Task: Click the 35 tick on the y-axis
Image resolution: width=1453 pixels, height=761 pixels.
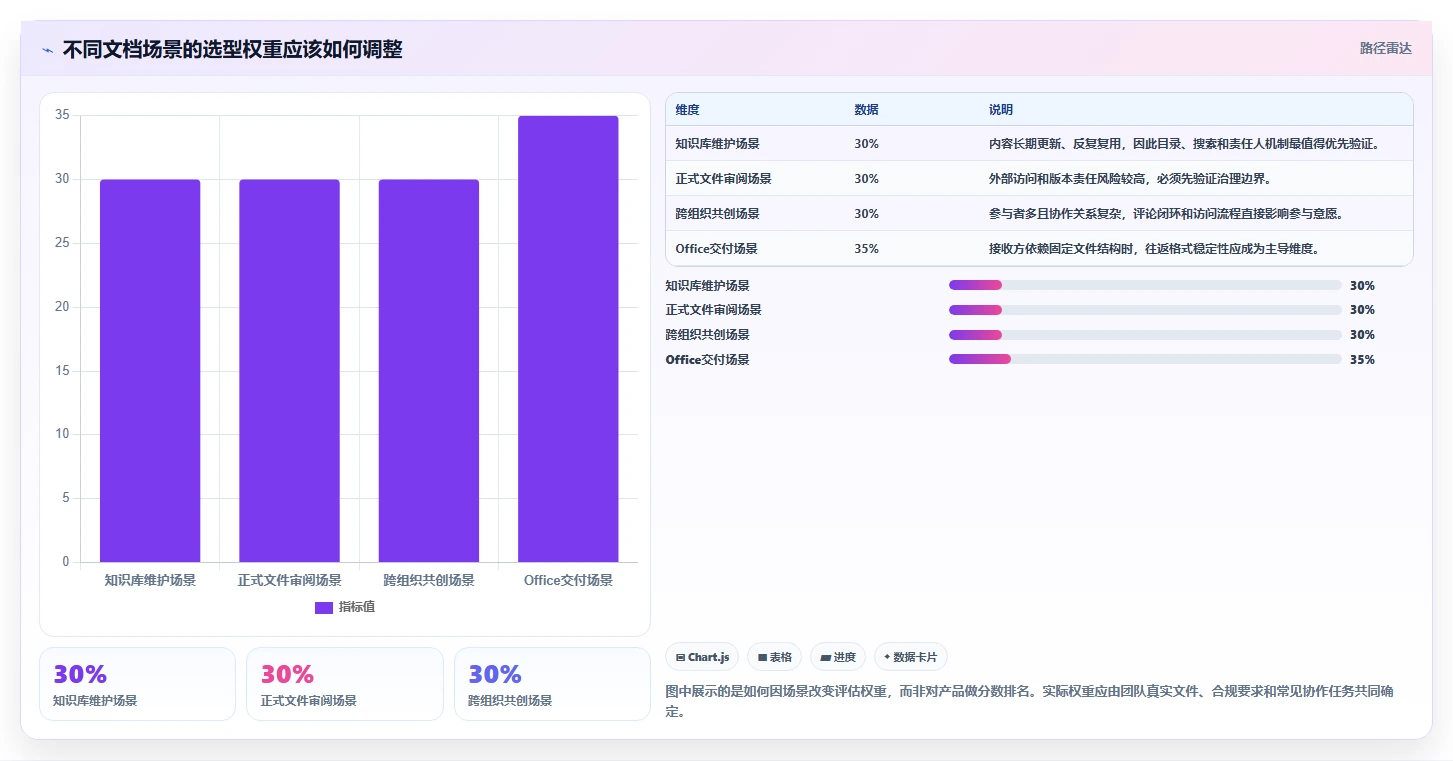Action: coord(62,115)
